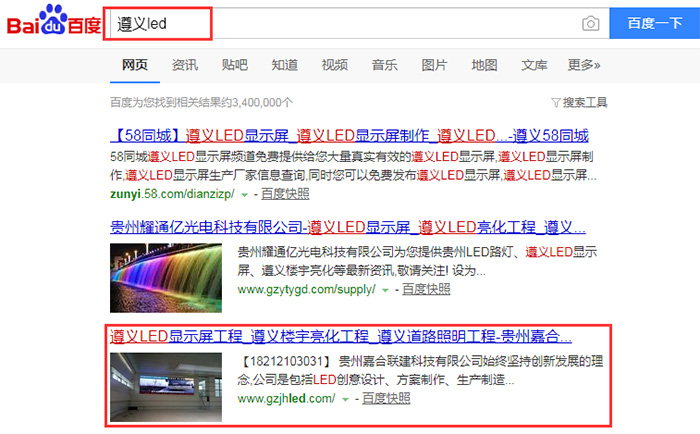Open the 搜索工具 filter tools
The image size is (700, 434).
pyautogui.click(x=579, y=102)
